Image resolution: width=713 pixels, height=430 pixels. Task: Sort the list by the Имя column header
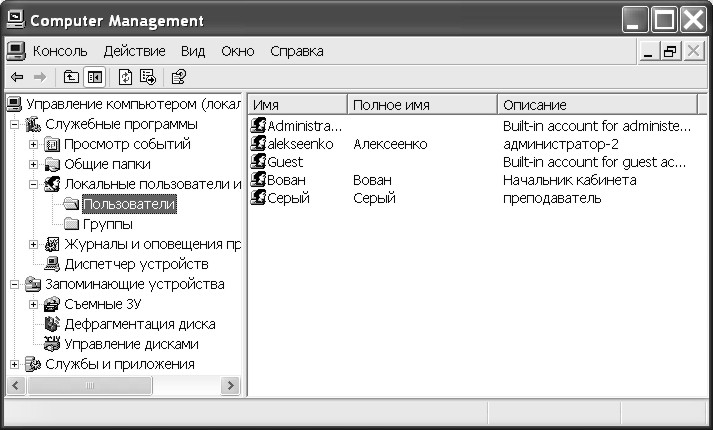(x=298, y=105)
